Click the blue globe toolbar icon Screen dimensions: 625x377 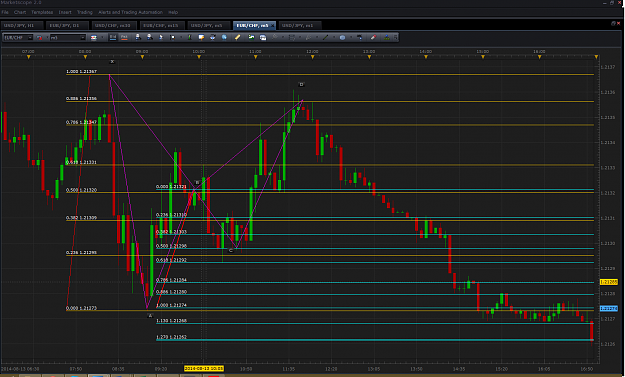pyautogui.click(x=224, y=37)
